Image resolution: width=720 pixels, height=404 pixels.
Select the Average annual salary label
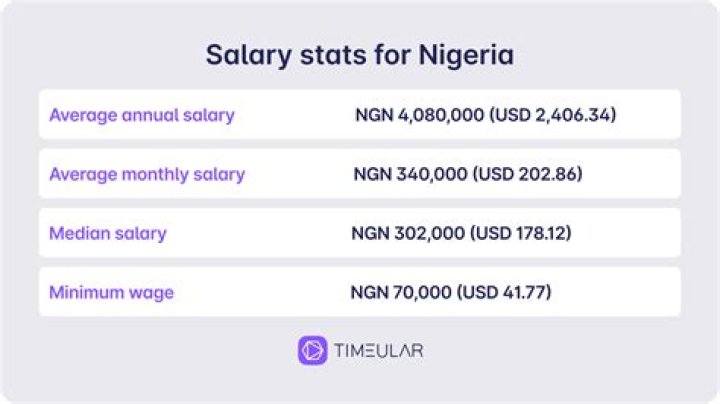point(142,115)
